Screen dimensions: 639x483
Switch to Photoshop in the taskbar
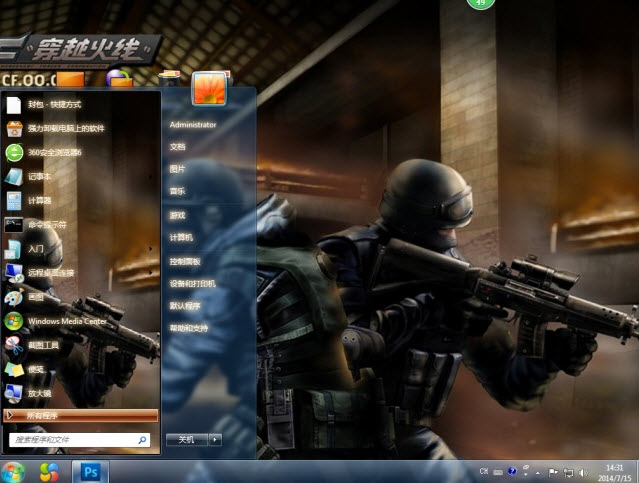tap(90, 472)
